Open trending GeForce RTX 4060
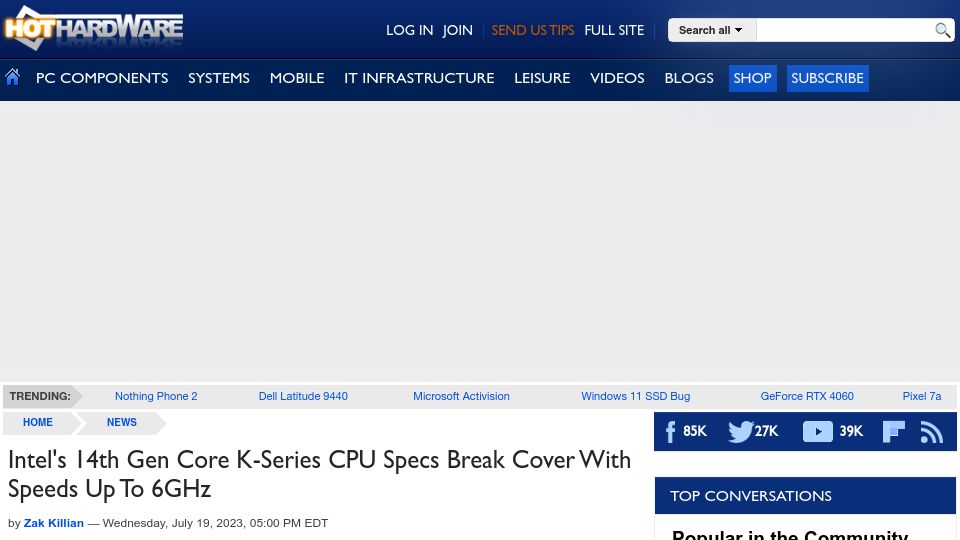960x540 pixels. (x=807, y=396)
